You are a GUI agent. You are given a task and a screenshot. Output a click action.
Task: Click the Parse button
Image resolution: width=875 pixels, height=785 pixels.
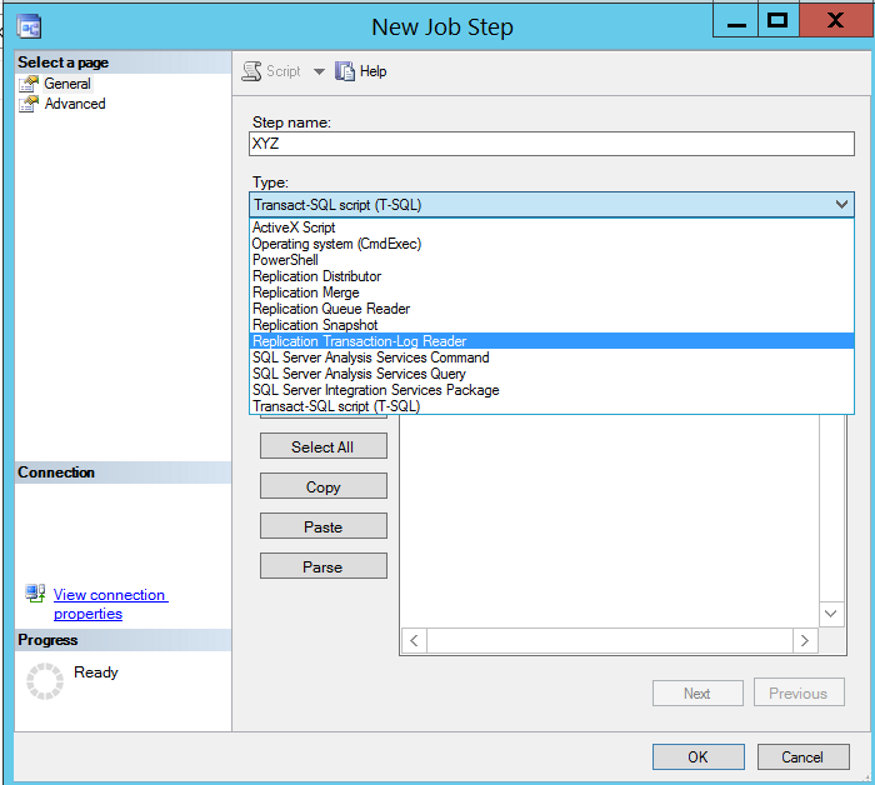point(323,566)
